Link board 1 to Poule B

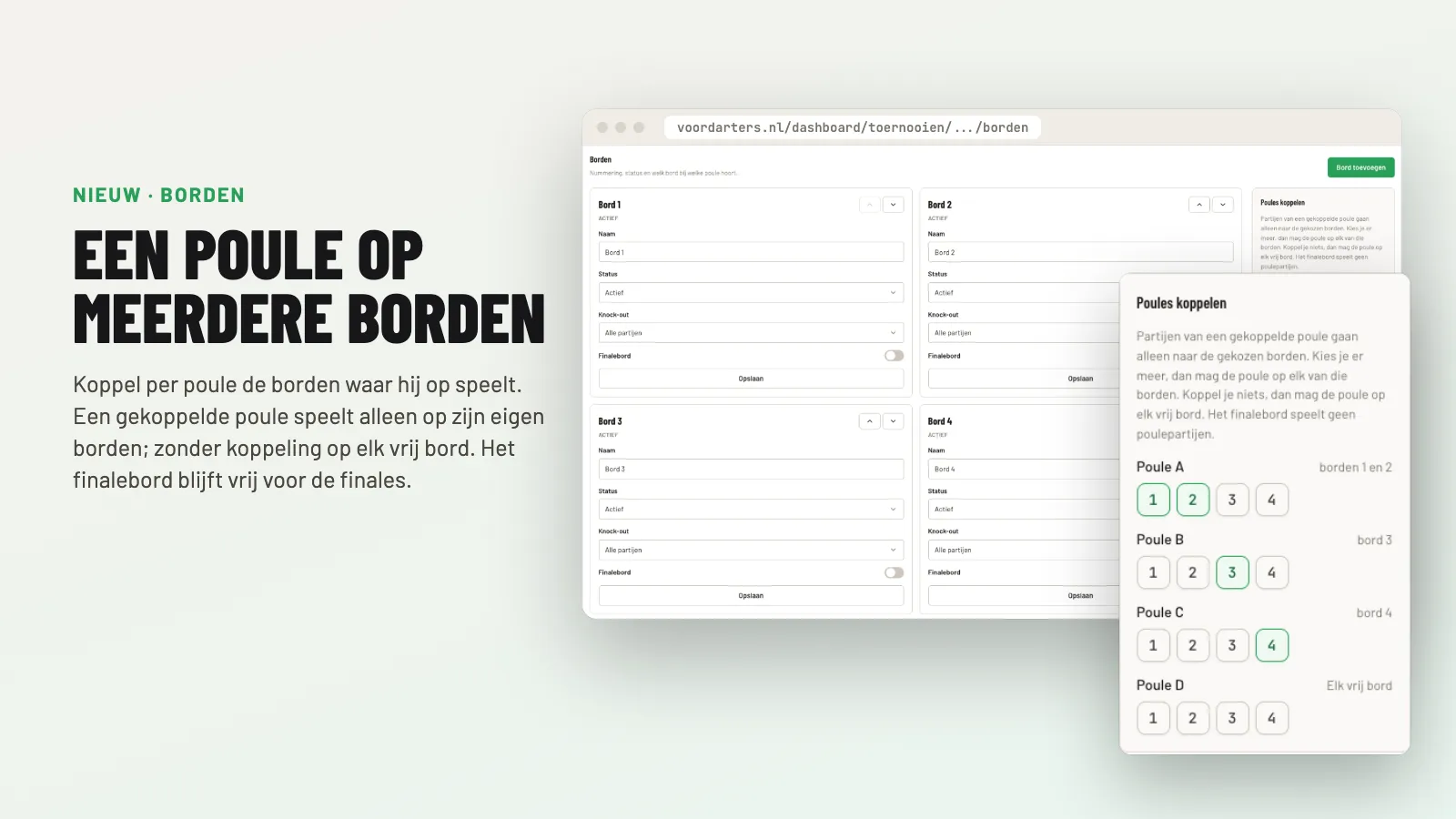(x=1153, y=572)
